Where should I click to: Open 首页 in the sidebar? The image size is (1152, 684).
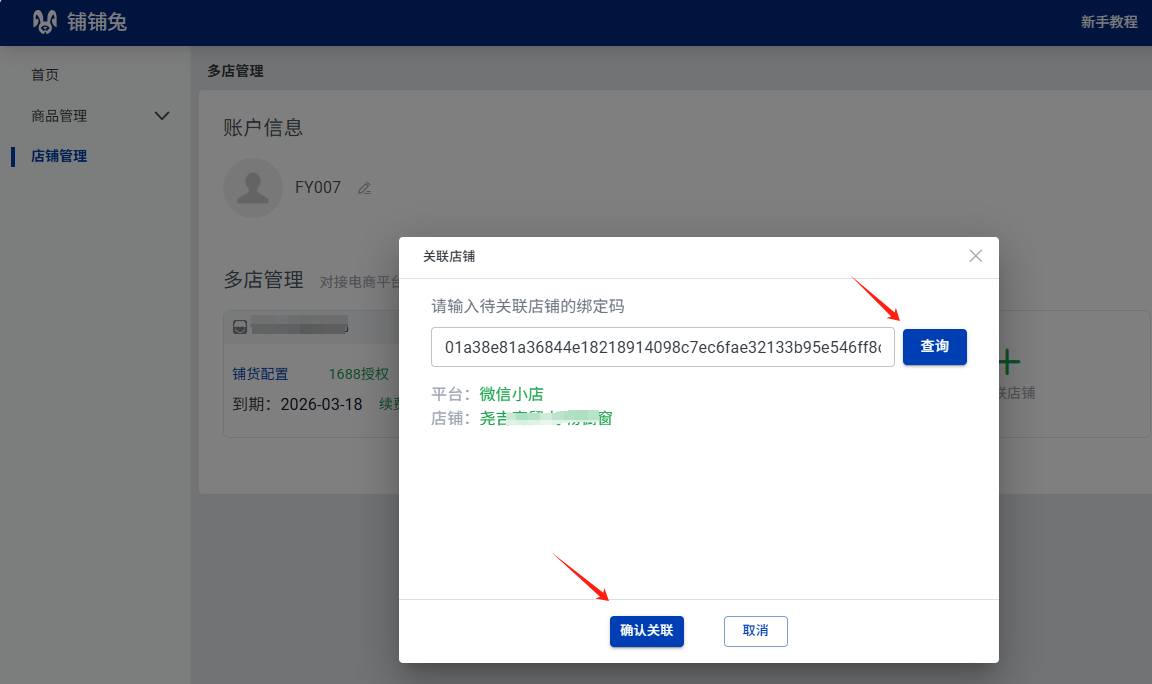coord(45,75)
